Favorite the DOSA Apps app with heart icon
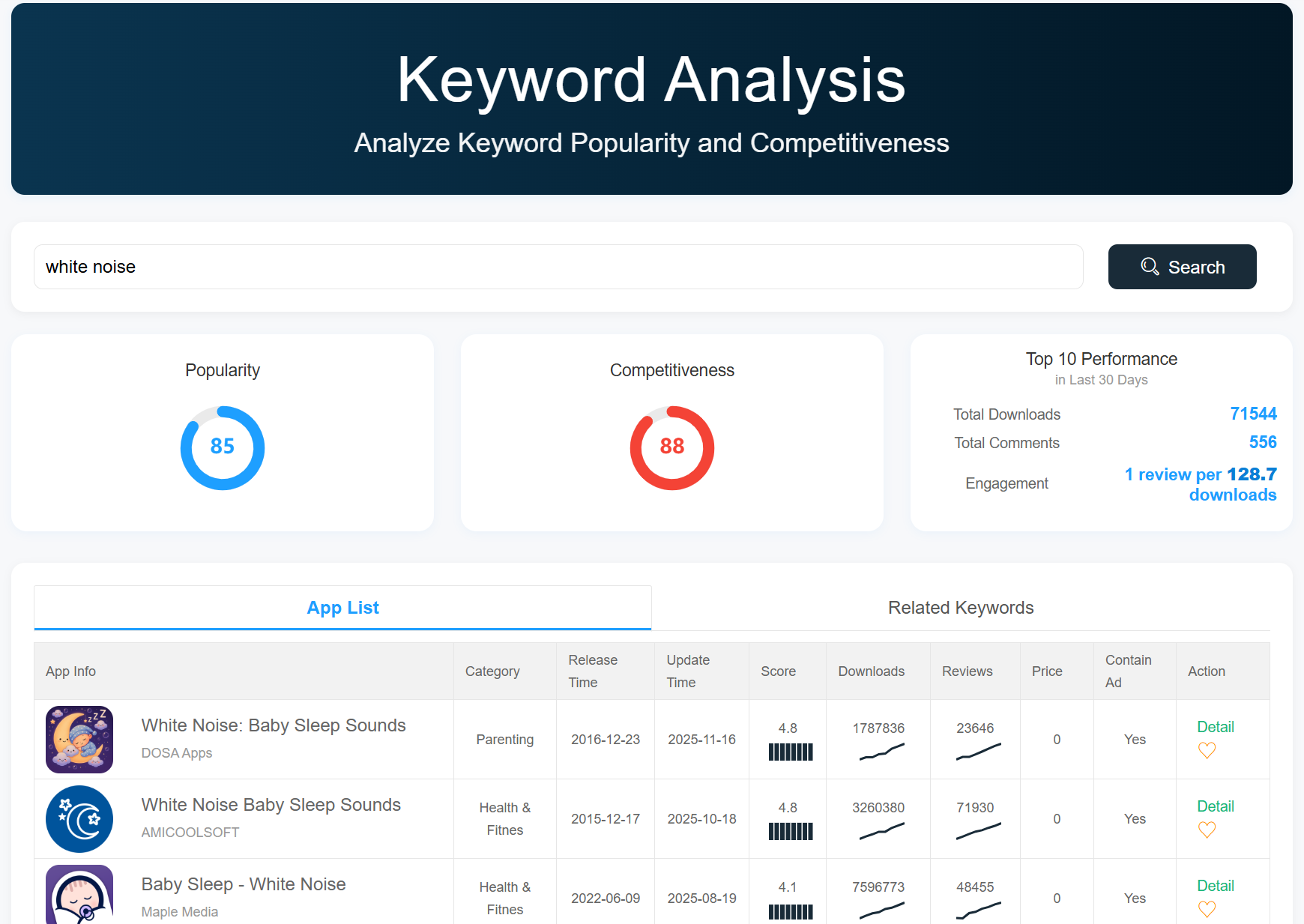This screenshot has height=924, width=1304. [x=1207, y=750]
